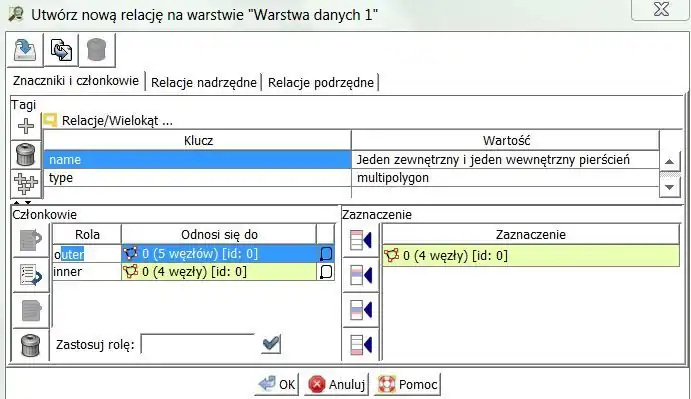Click the tag table scroll up arrow

[669, 161]
